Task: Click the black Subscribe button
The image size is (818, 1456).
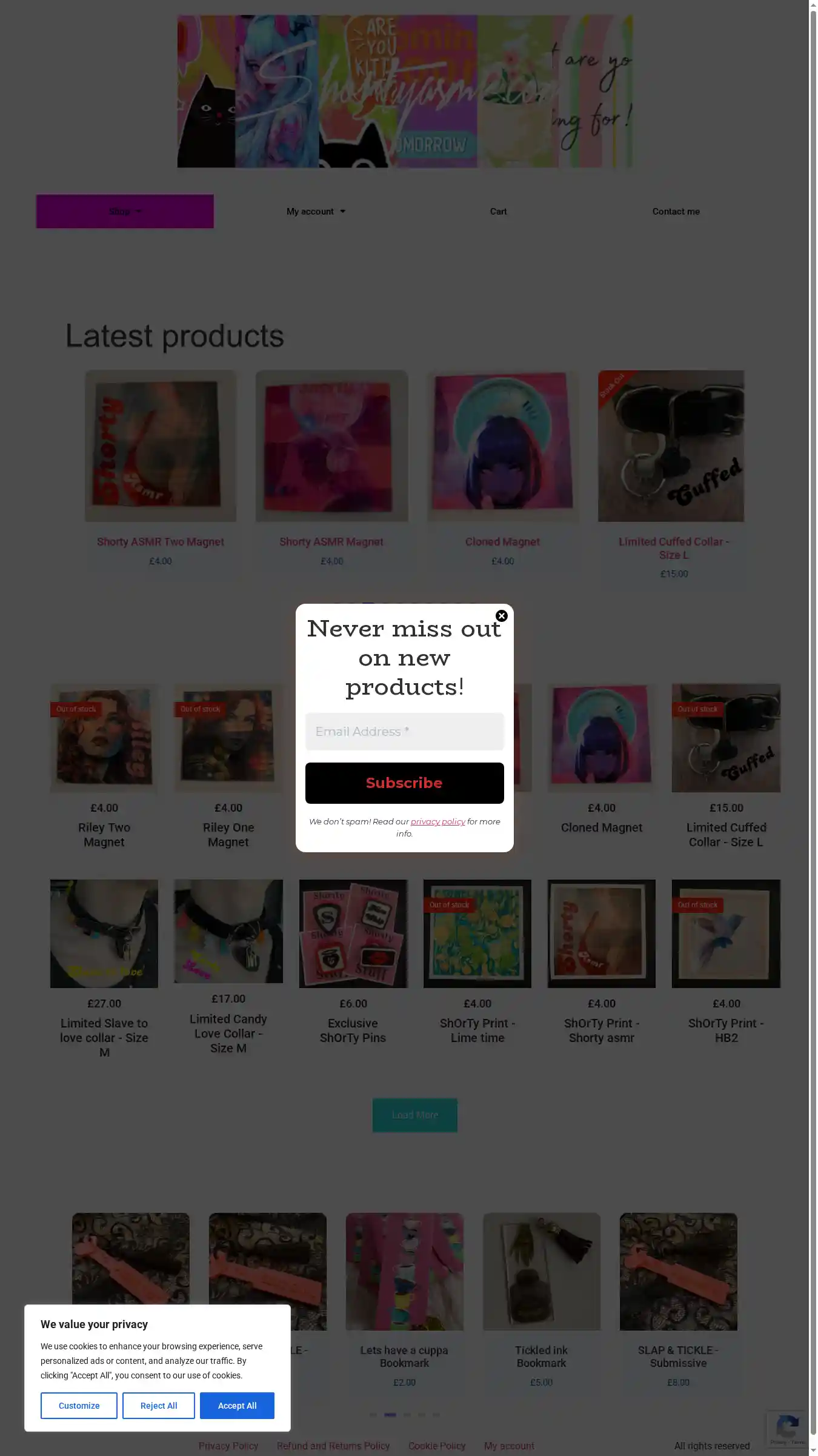Action: pyautogui.click(x=404, y=783)
